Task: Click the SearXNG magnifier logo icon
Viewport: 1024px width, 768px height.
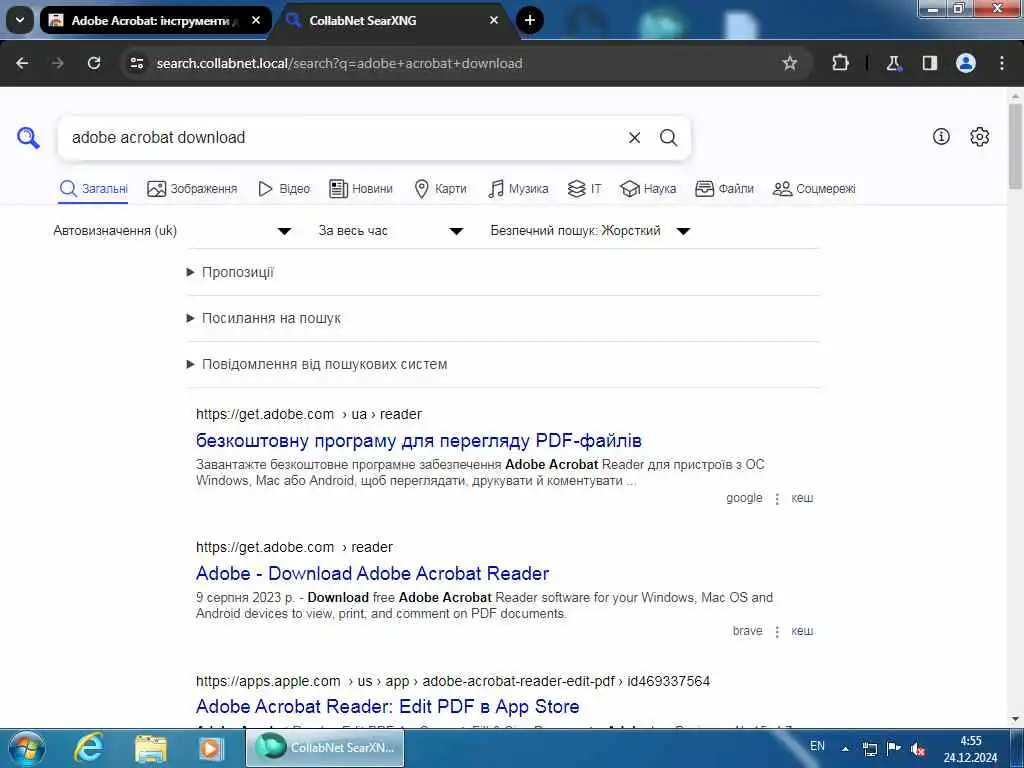Action: [x=28, y=138]
